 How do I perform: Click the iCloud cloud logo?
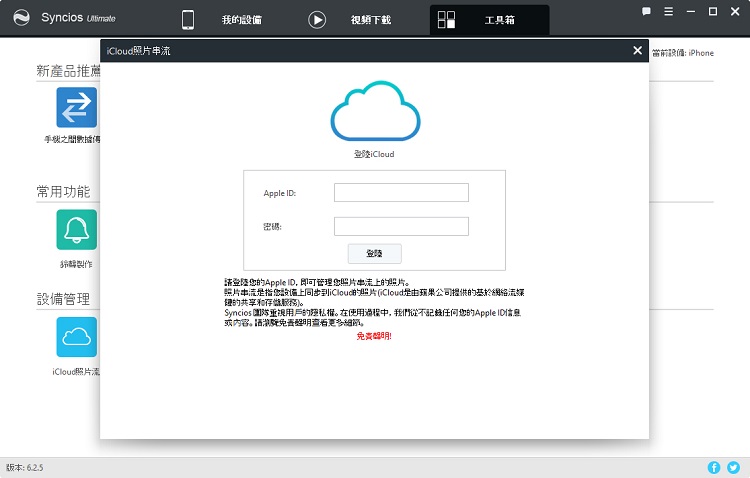click(375, 111)
